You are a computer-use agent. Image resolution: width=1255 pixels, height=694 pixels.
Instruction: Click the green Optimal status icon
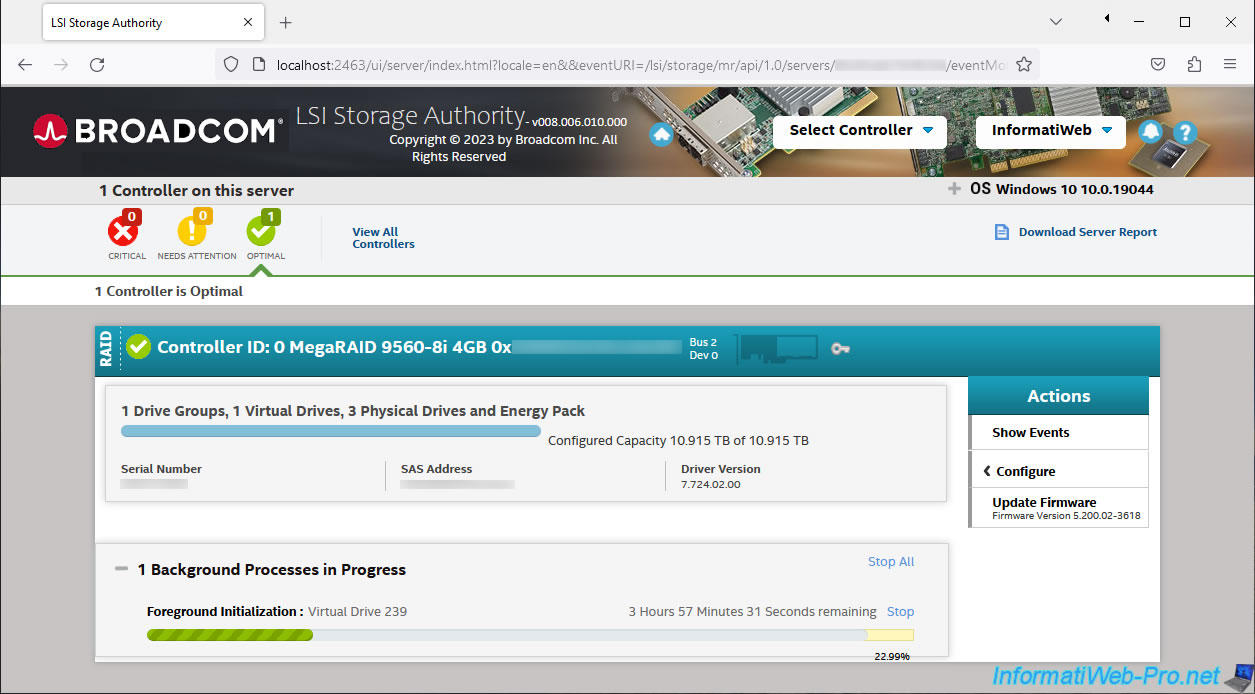263,230
